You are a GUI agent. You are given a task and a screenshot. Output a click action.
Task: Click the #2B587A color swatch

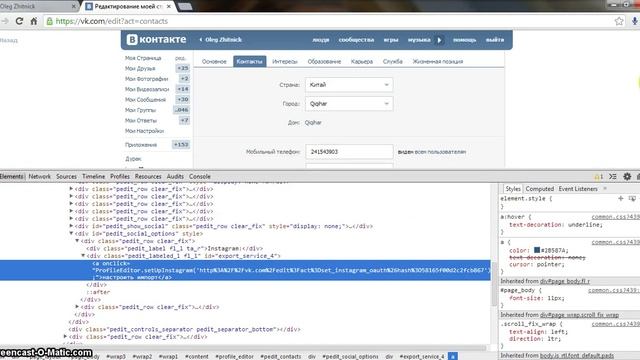point(537,250)
